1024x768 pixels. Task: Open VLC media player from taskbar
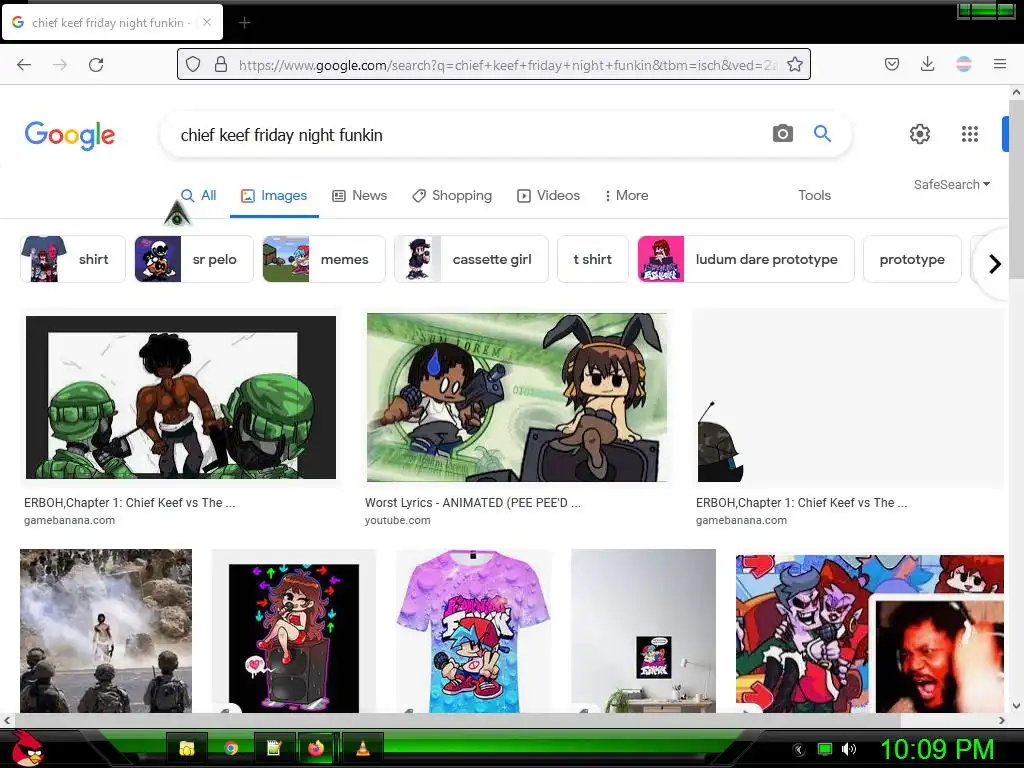pyautogui.click(x=362, y=748)
